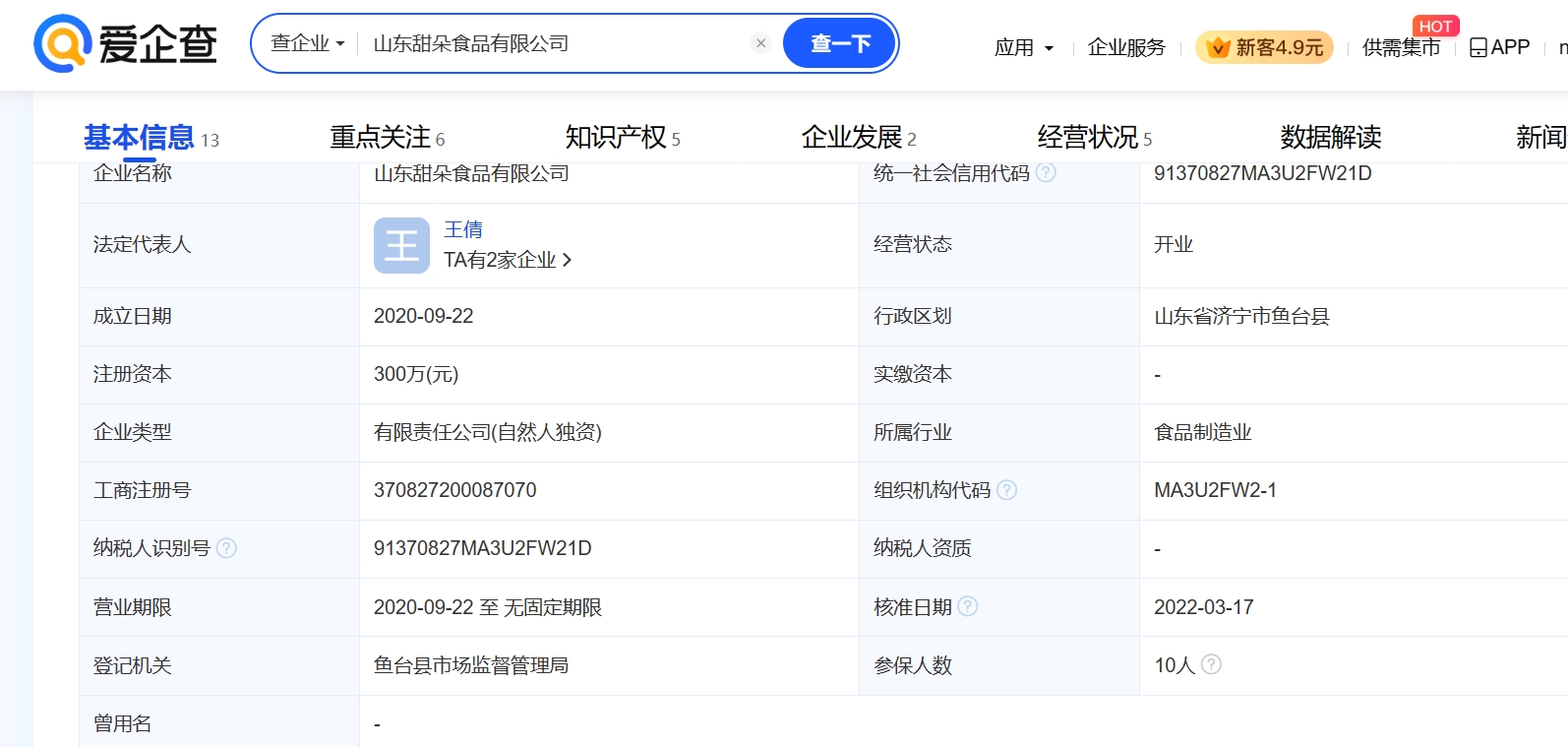Click the help icon beside 统一社会信用代码
1568x747 pixels.
pos(1047,172)
